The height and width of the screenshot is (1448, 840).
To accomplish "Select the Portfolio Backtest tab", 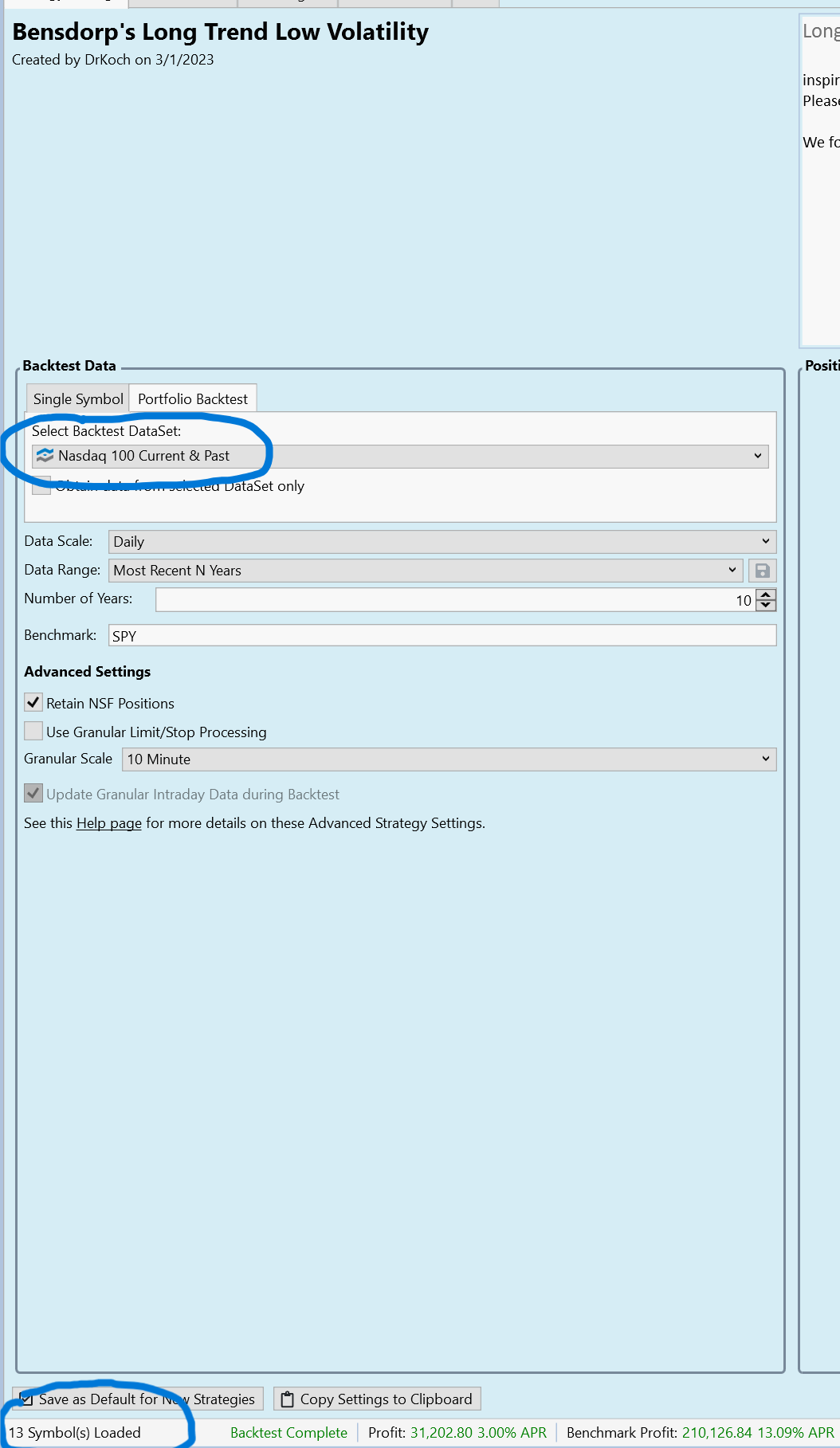I will (193, 399).
